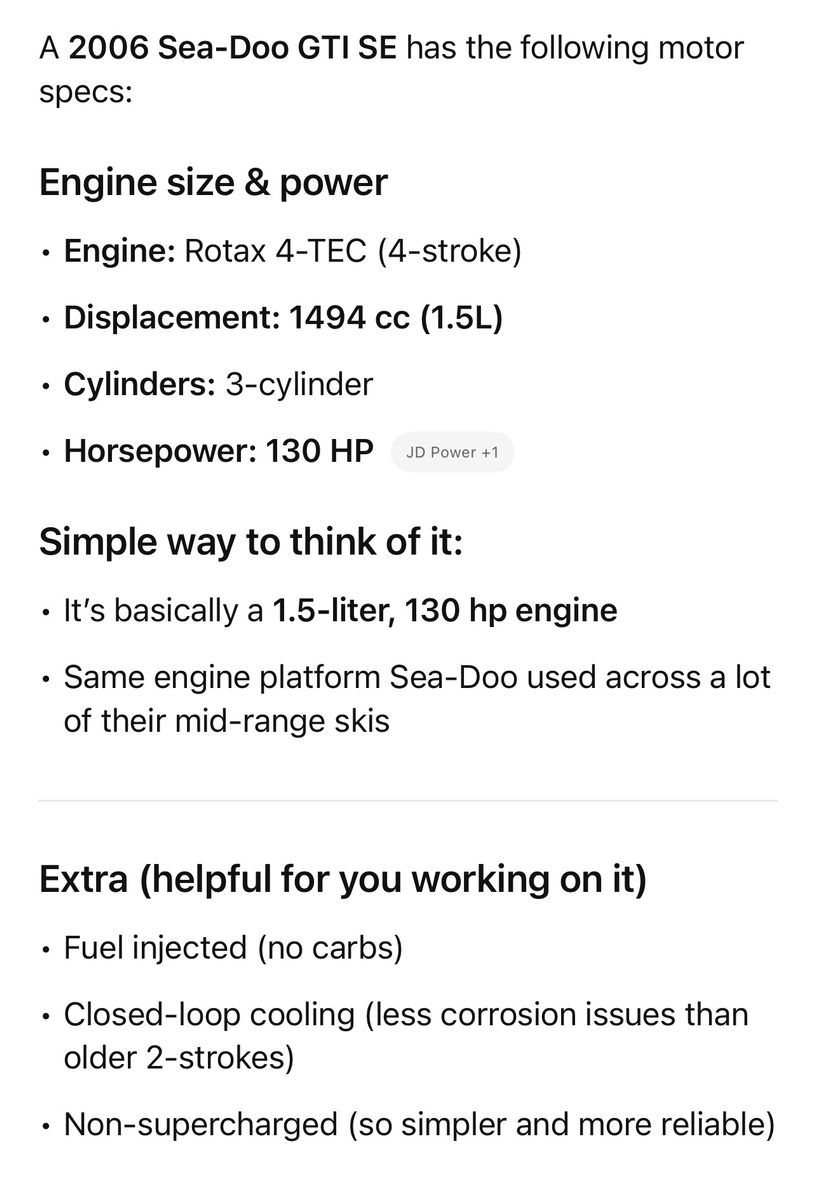The height and width of the screenshot is (1200, 816).
Task: Click the 'Engine: Rotax 4-TEC' bullet line
Action: point(292,250)
